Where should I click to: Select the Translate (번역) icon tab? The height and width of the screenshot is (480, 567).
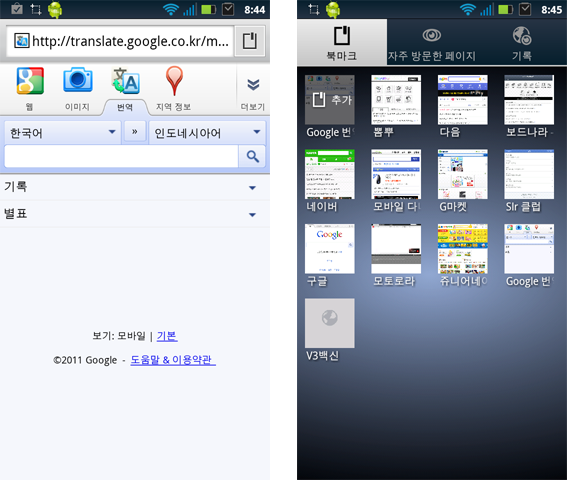click(125, 80)
